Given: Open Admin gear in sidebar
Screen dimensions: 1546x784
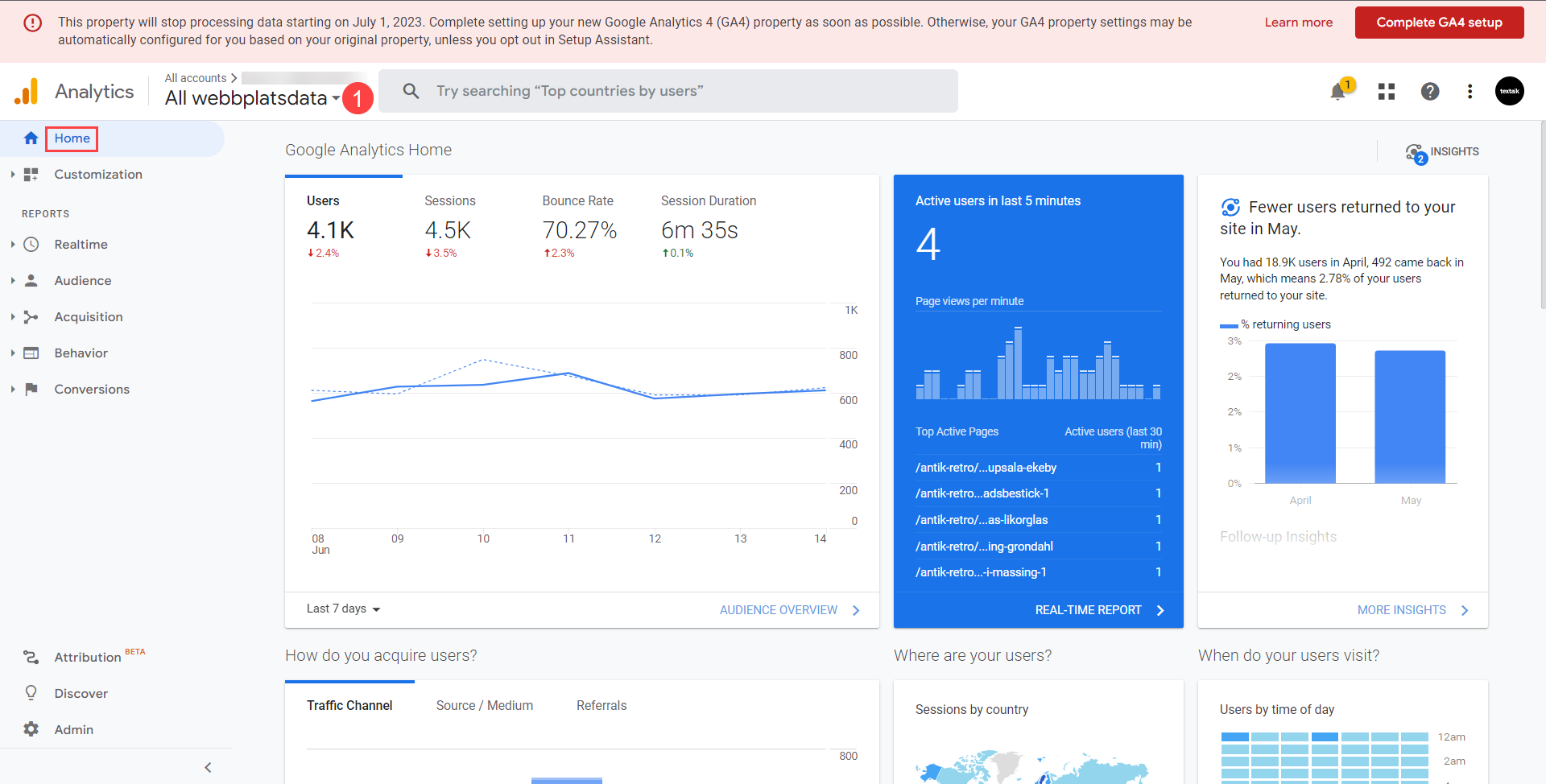Looking at the screenshot, I should click(73, 729).
